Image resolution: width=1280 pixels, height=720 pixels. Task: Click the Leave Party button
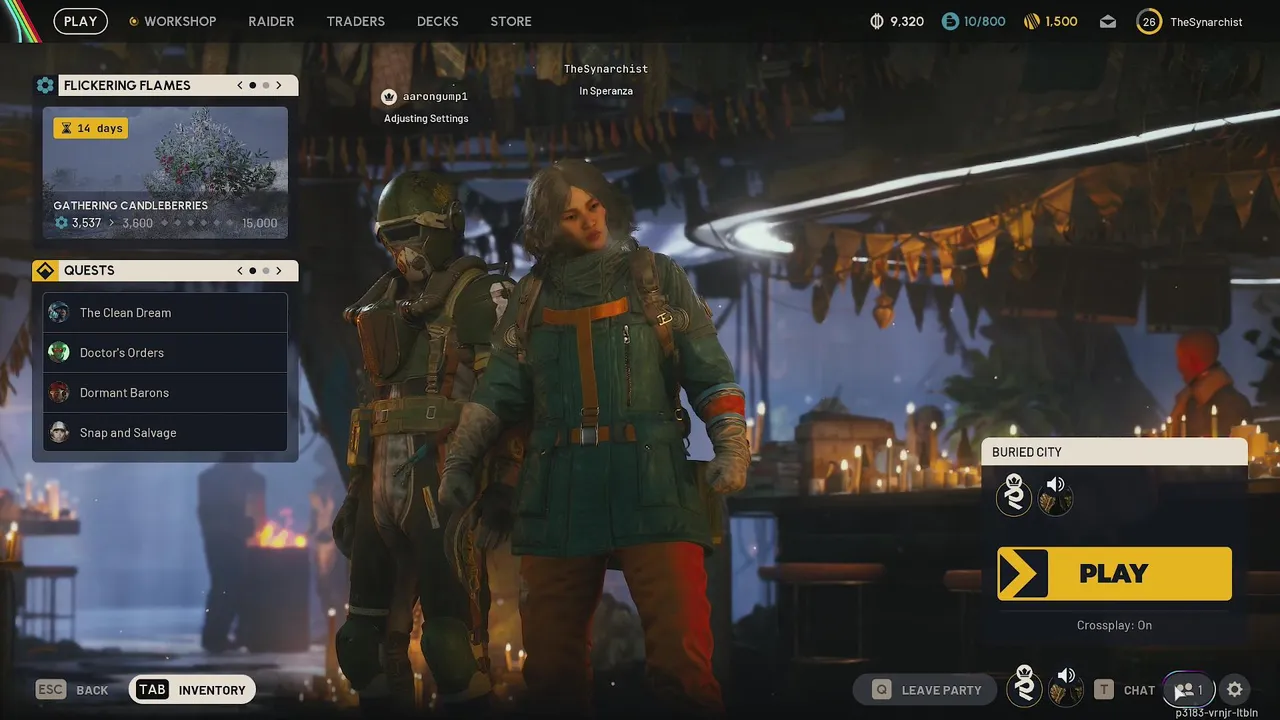(x=925, y=690)
